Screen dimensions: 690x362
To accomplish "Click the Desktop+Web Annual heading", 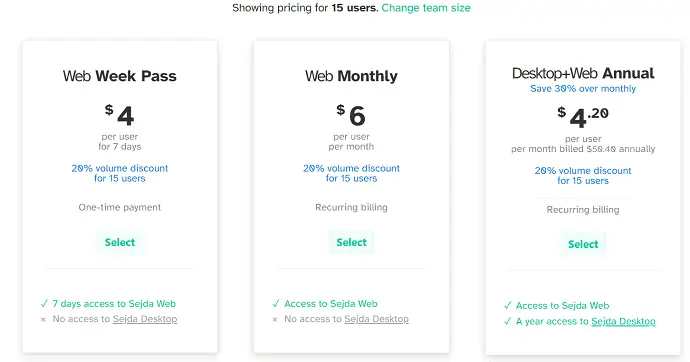I will point(583,73).
